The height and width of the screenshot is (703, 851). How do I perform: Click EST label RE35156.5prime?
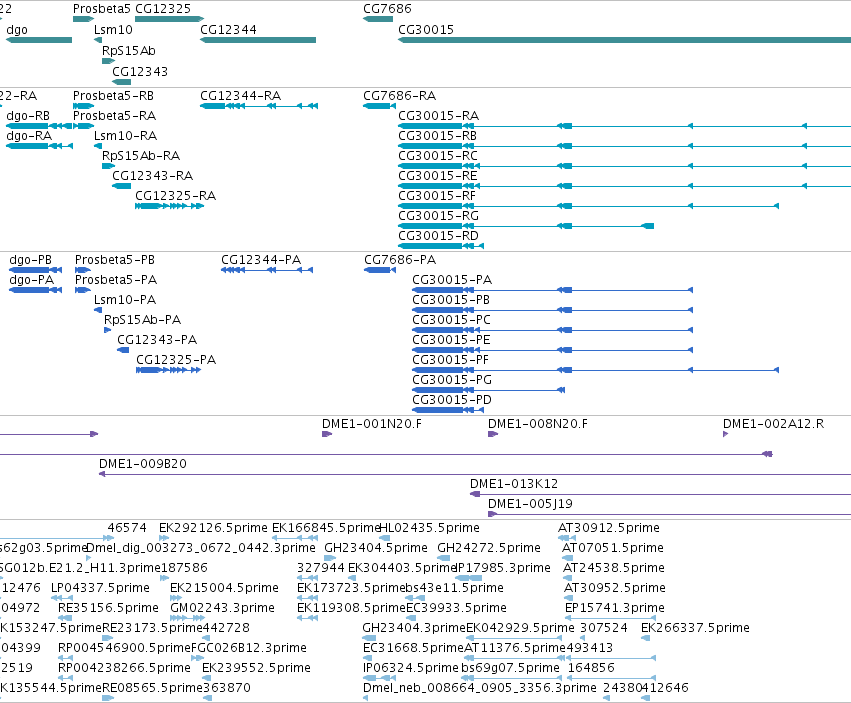109,609
